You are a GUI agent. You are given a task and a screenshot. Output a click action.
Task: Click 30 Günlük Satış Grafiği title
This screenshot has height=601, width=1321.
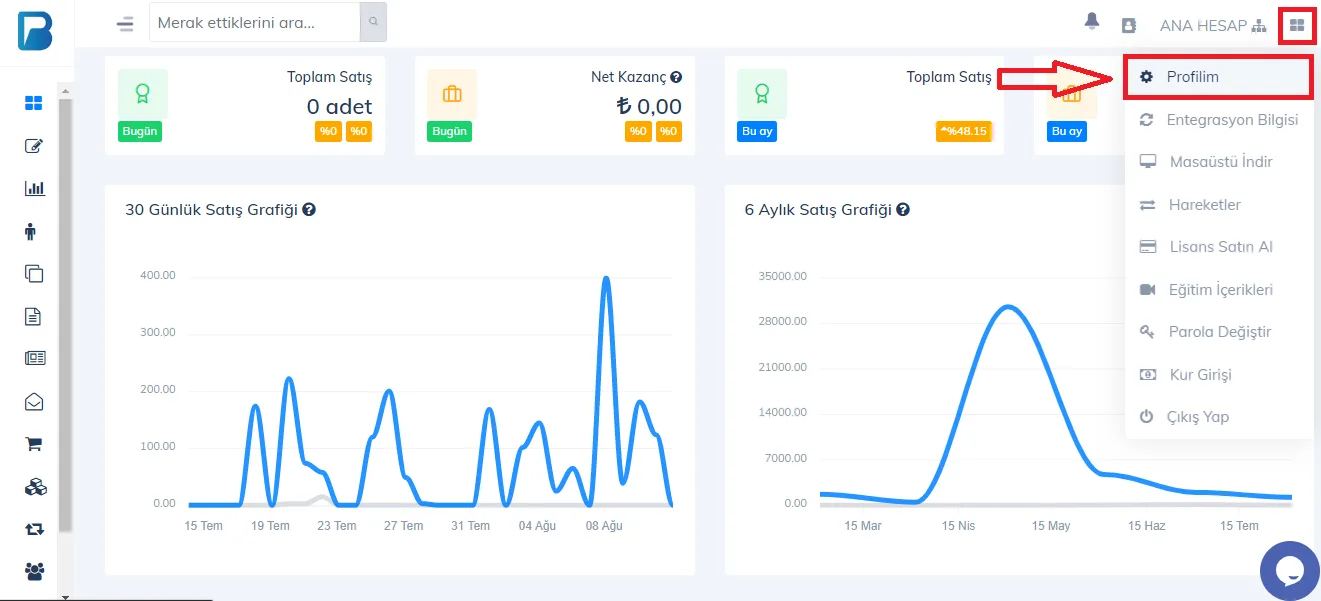(x=211, y=210)
